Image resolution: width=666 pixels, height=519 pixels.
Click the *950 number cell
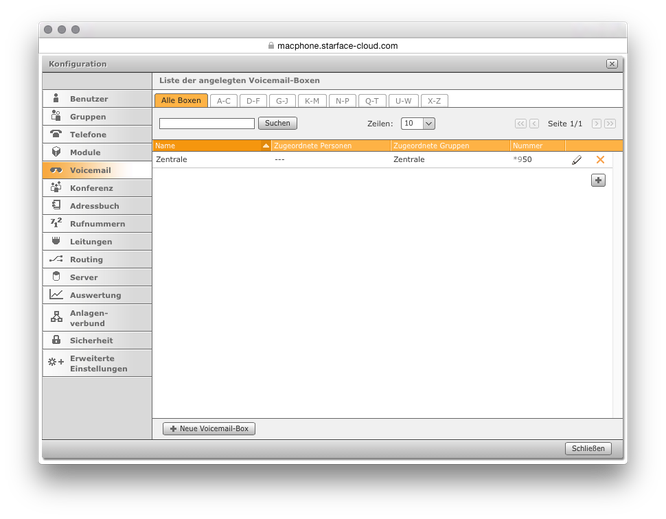522,159
